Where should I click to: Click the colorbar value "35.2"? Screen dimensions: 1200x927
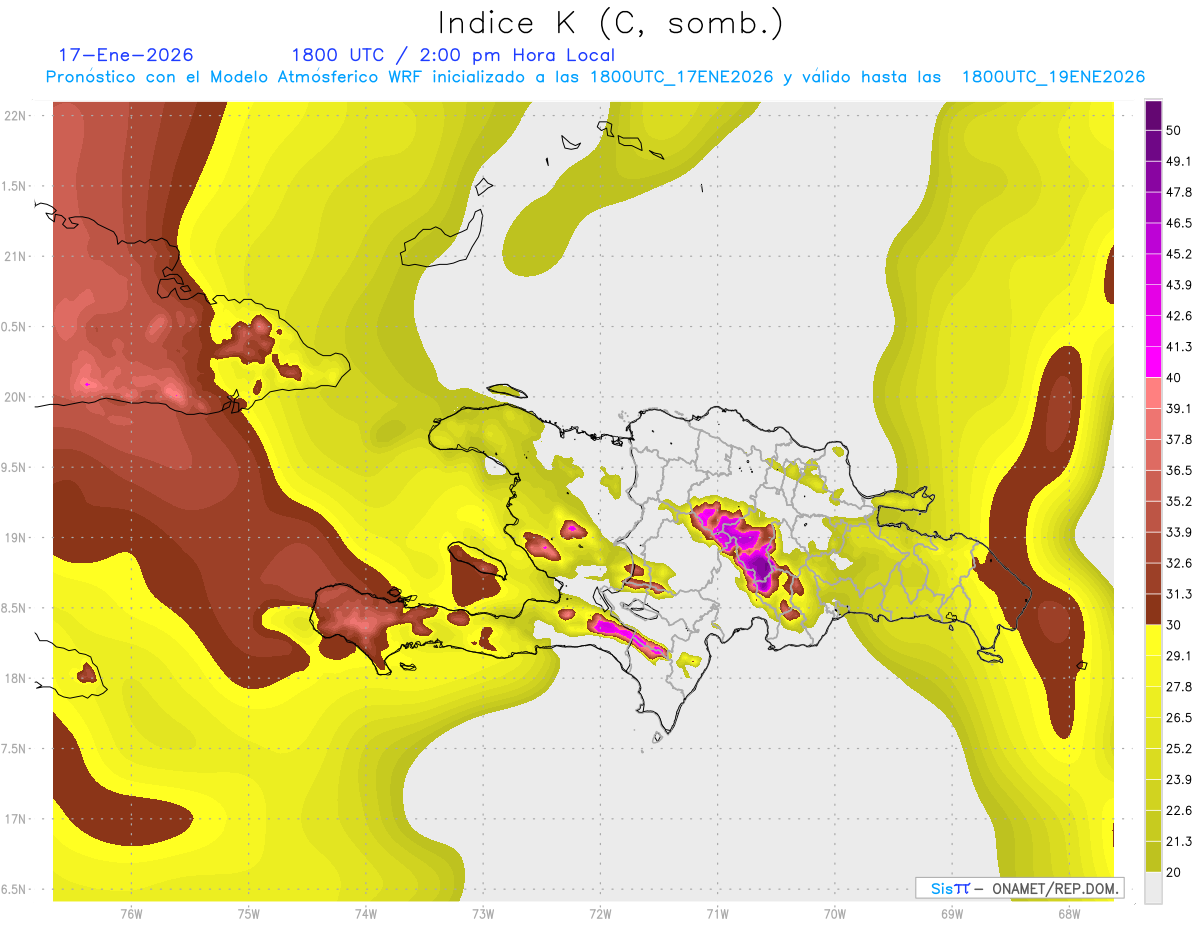[x=1179, y=501]
